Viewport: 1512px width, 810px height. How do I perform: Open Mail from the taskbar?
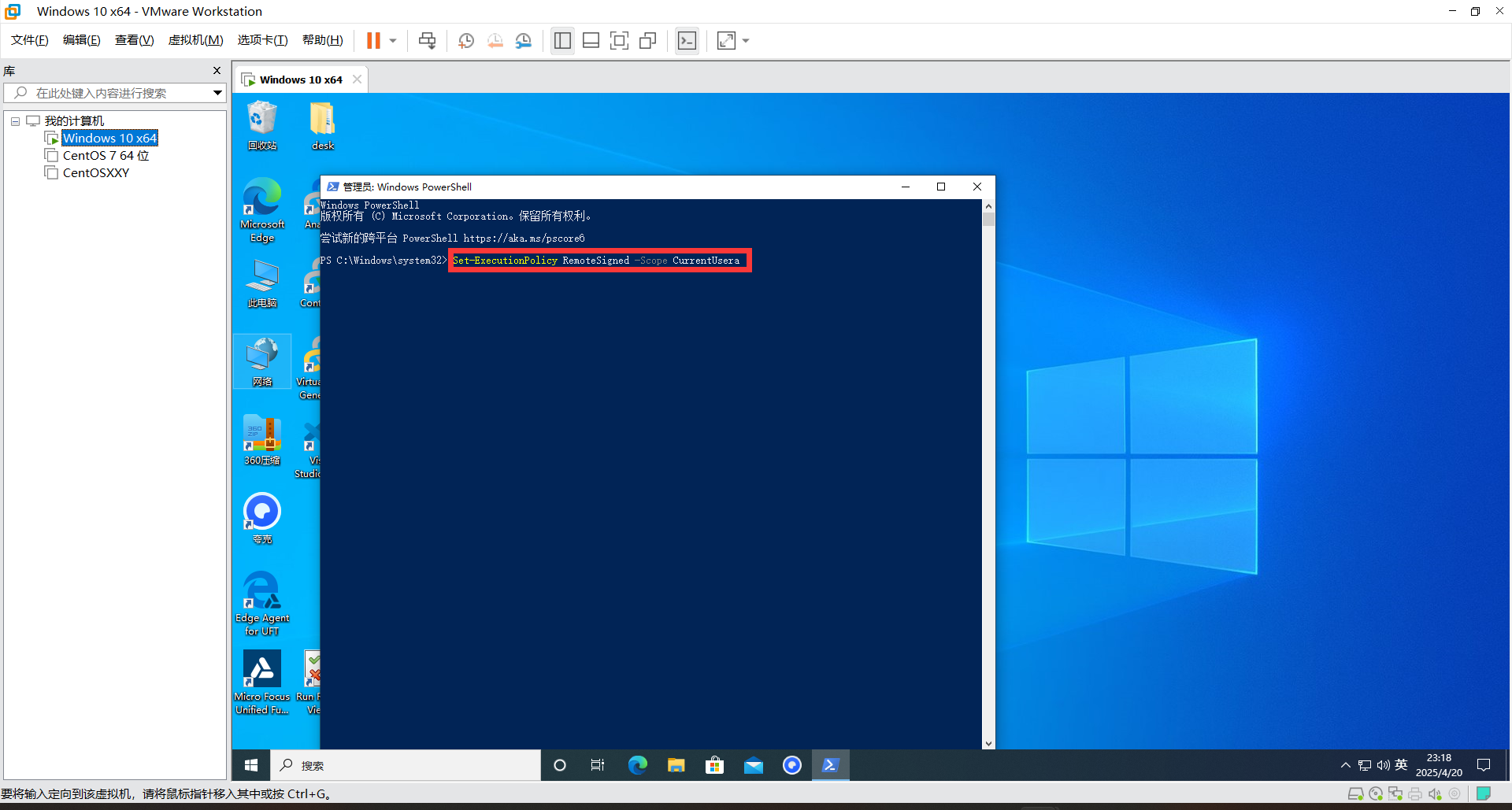coord(753,765)
